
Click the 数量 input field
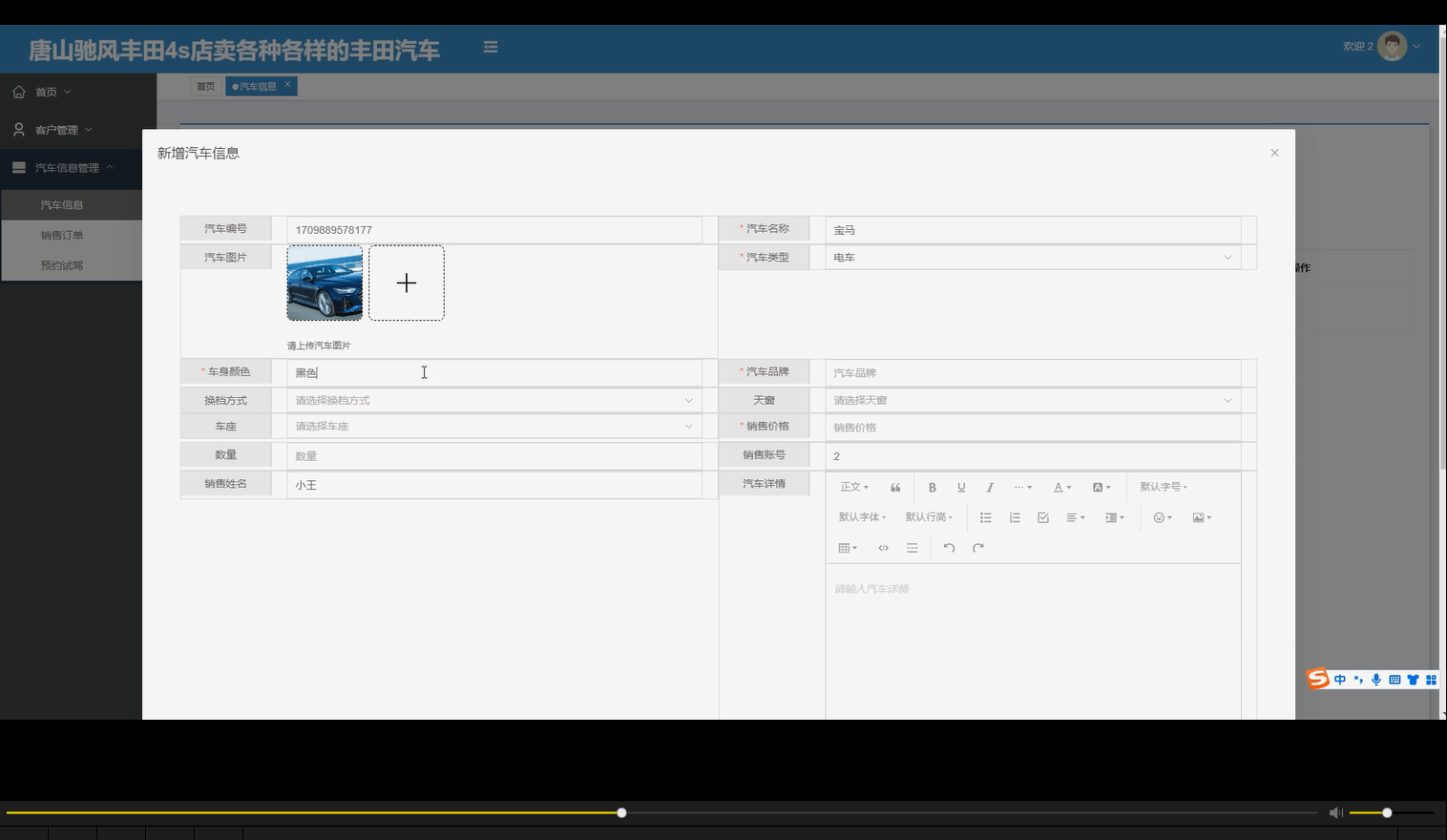pyautogui.click(x=494, y=456)
